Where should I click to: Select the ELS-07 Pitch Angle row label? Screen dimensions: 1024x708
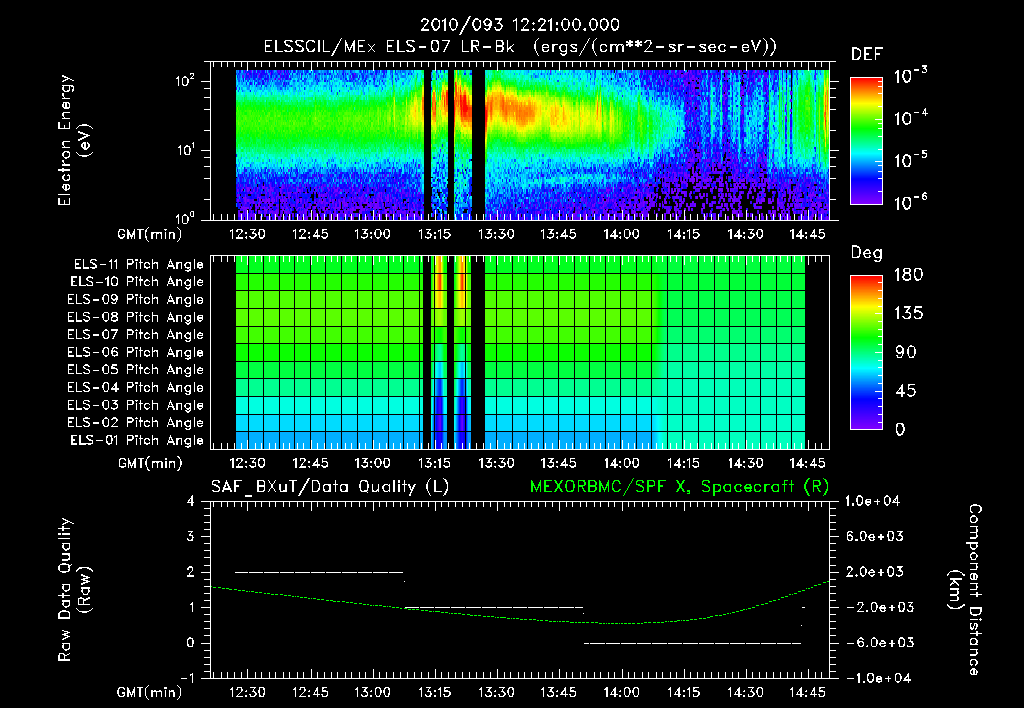(136, 334)
